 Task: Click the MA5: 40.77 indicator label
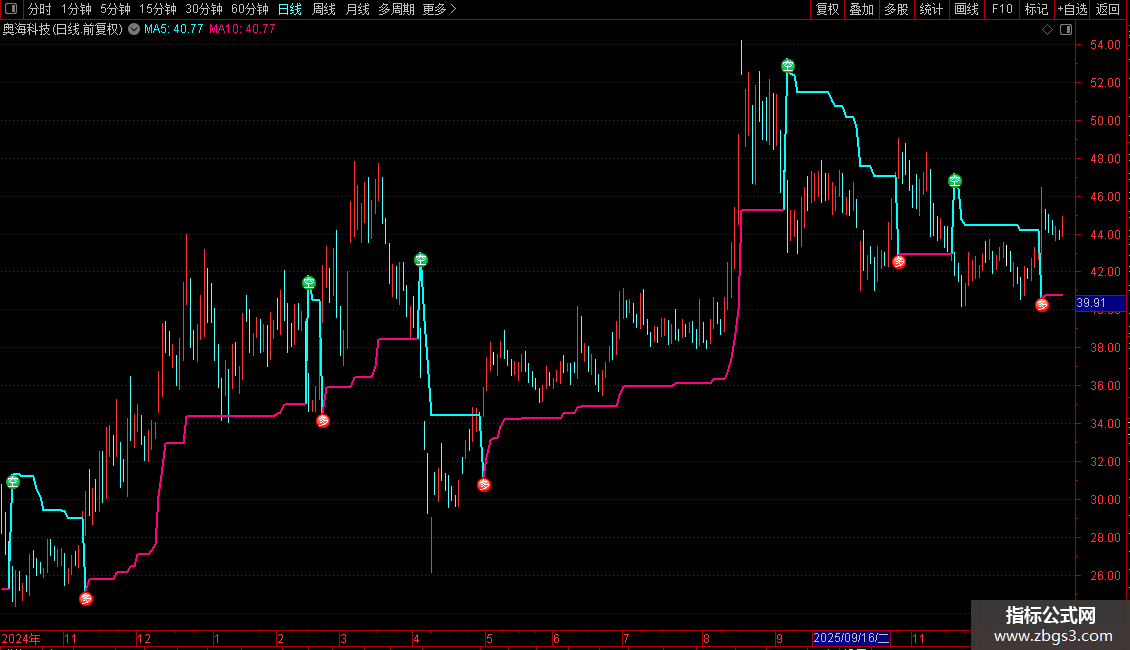point(174,29)
